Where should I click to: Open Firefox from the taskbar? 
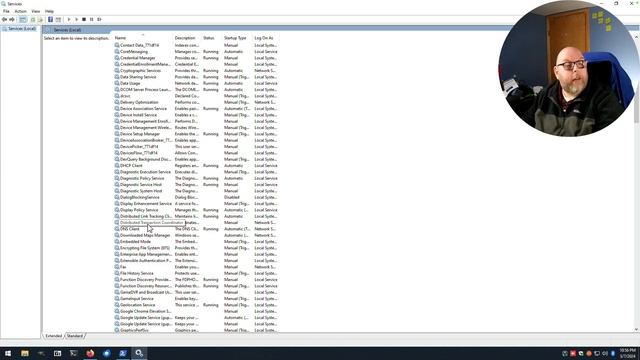click(90, 353)
